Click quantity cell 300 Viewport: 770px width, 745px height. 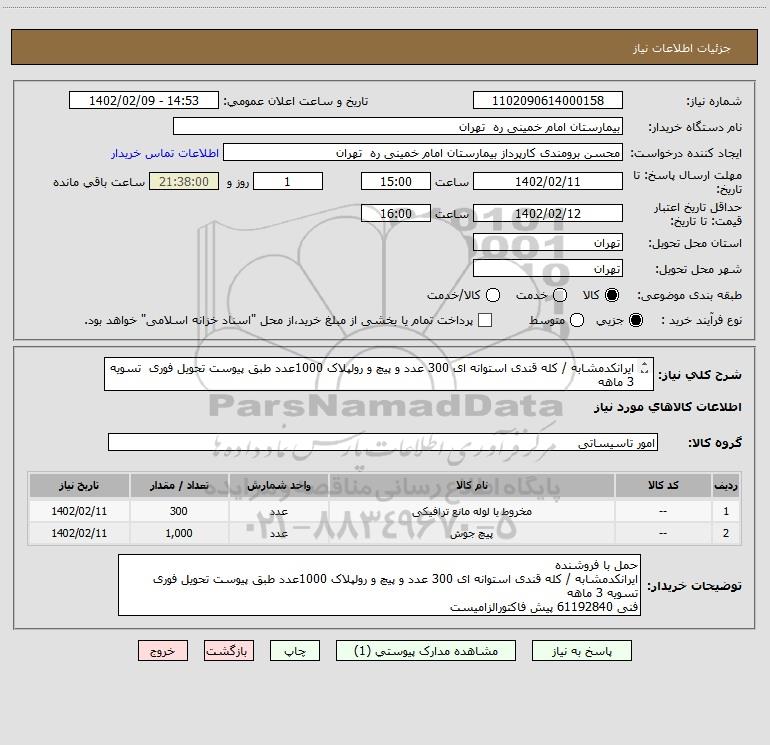179,511
